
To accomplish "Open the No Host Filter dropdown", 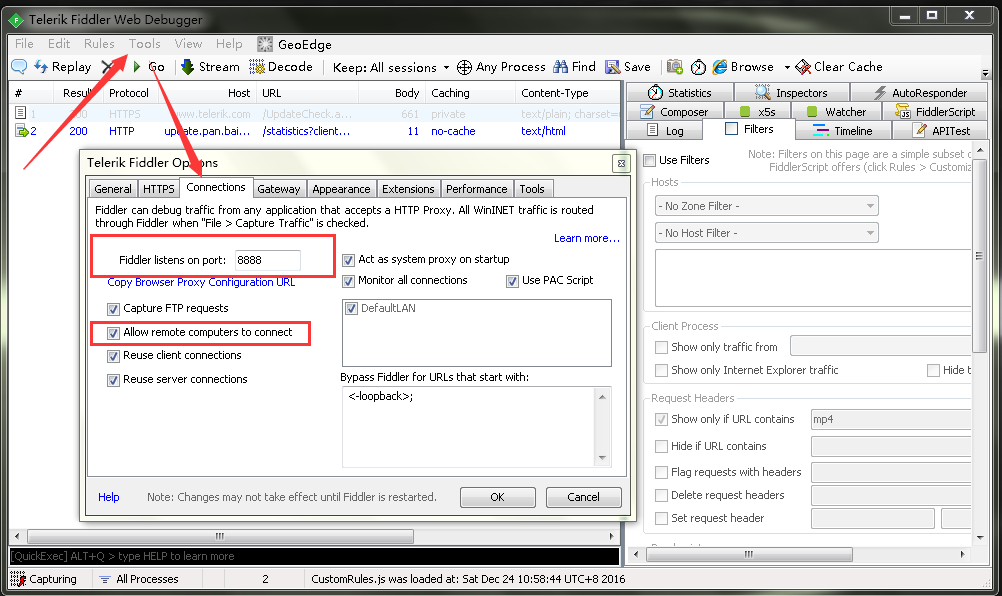I will 767,233.
